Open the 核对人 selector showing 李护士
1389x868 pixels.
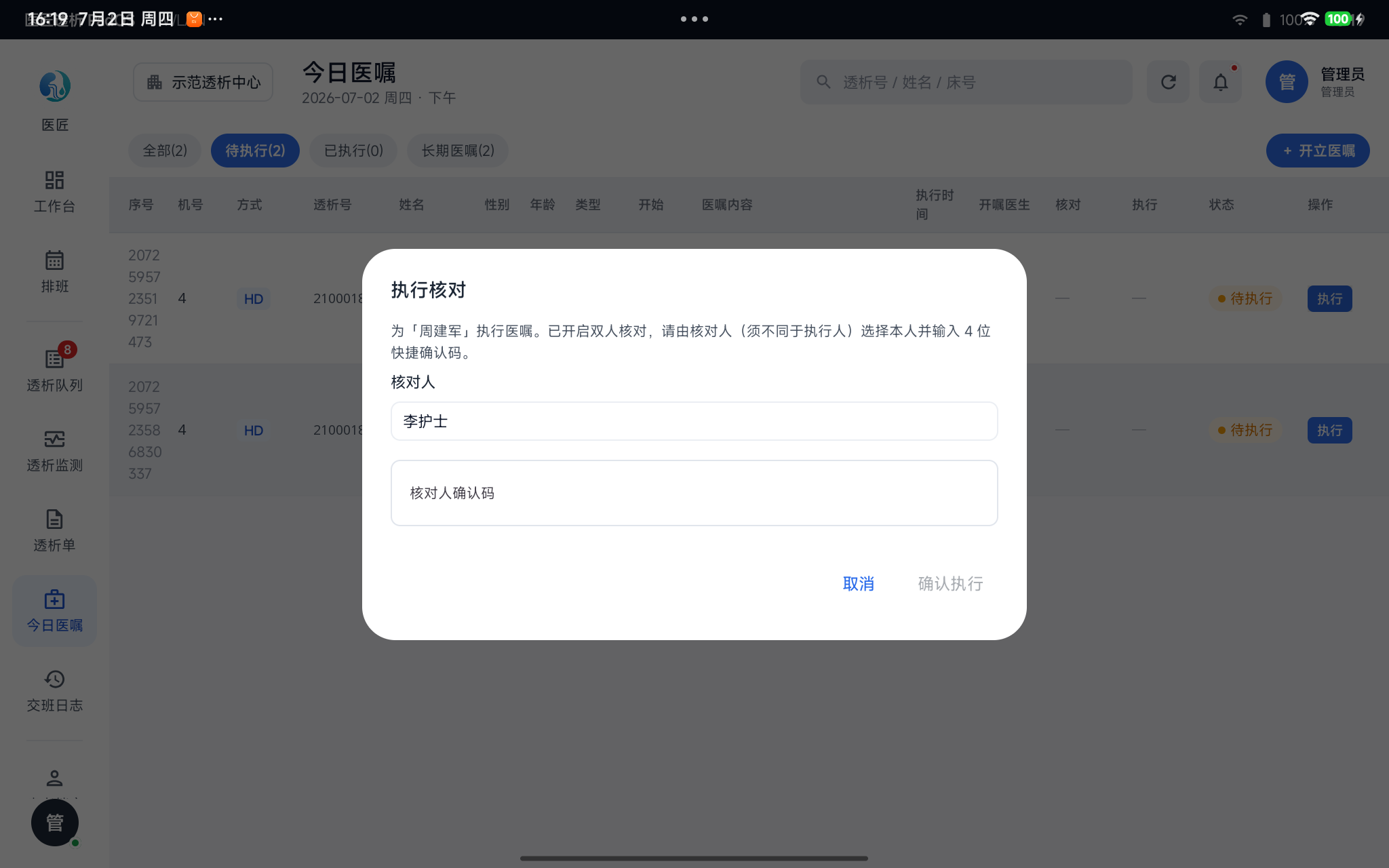(x=694, y=421)
